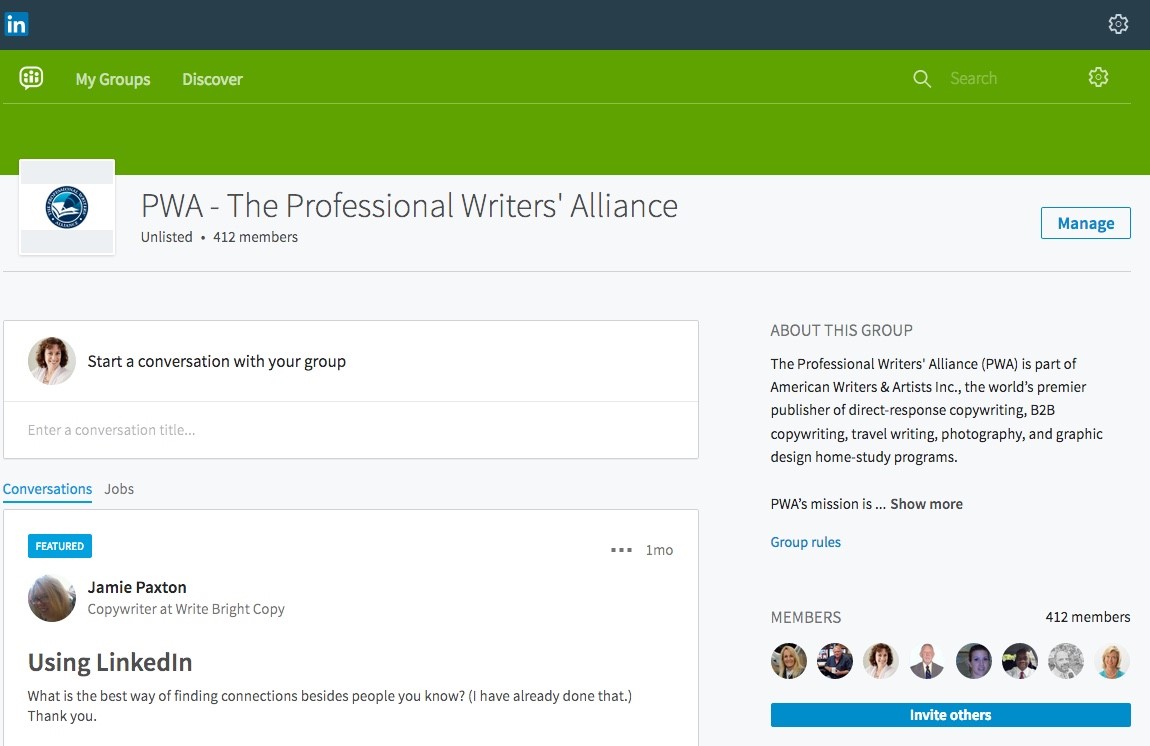Select the Conversations tab

click(x=47, y=489)
